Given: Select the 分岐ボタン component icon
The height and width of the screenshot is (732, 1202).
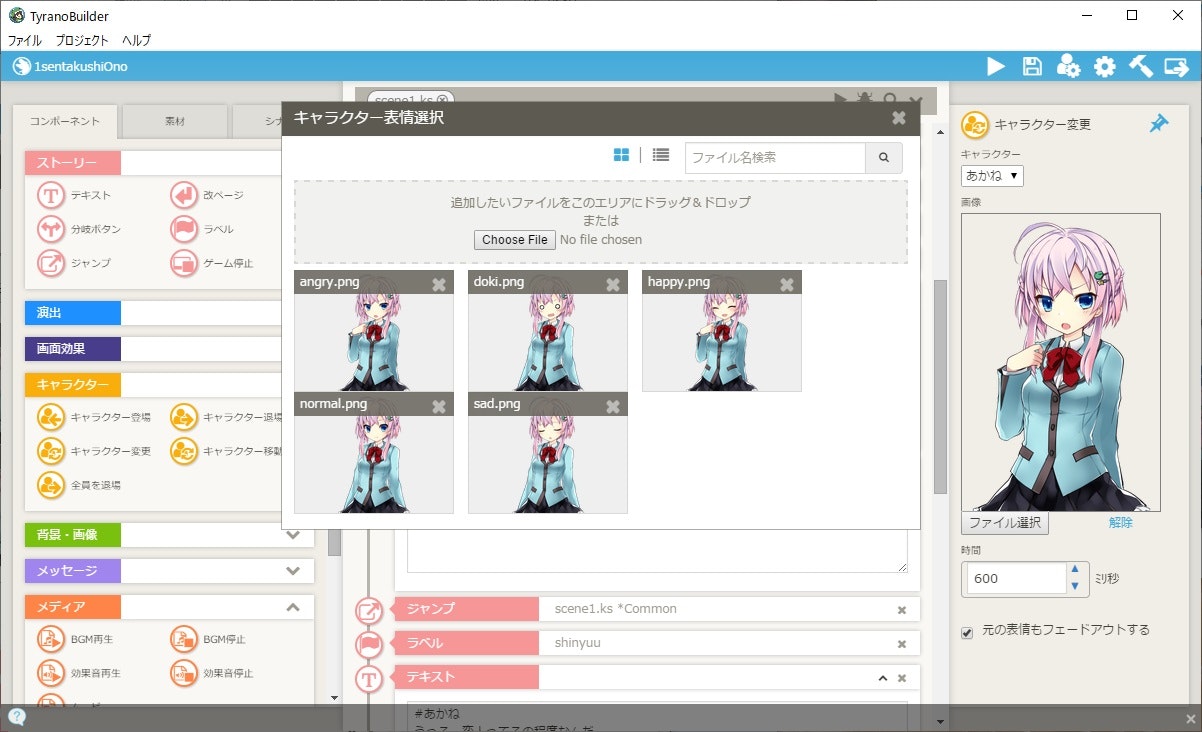Looking at the screenshot, I should click(x=50, y=229).
